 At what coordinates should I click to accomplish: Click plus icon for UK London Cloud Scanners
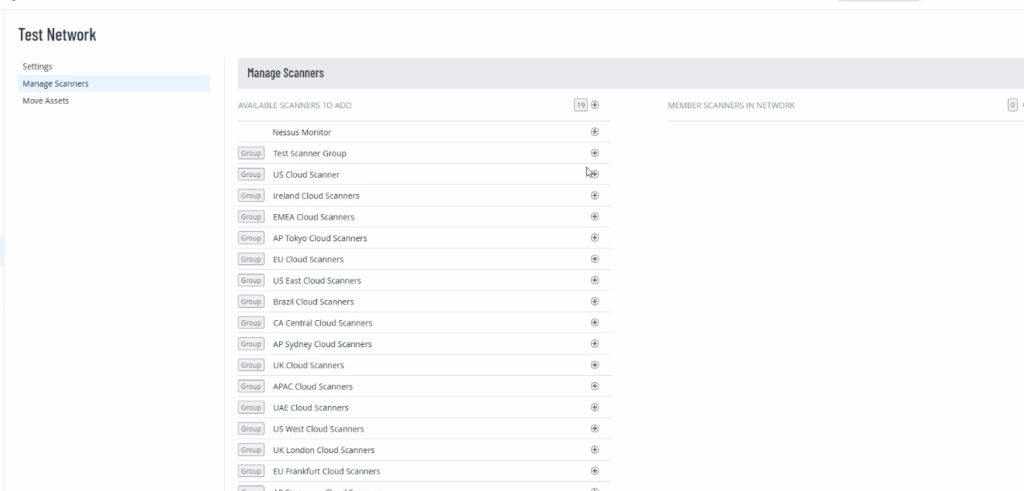click(595, 450)
